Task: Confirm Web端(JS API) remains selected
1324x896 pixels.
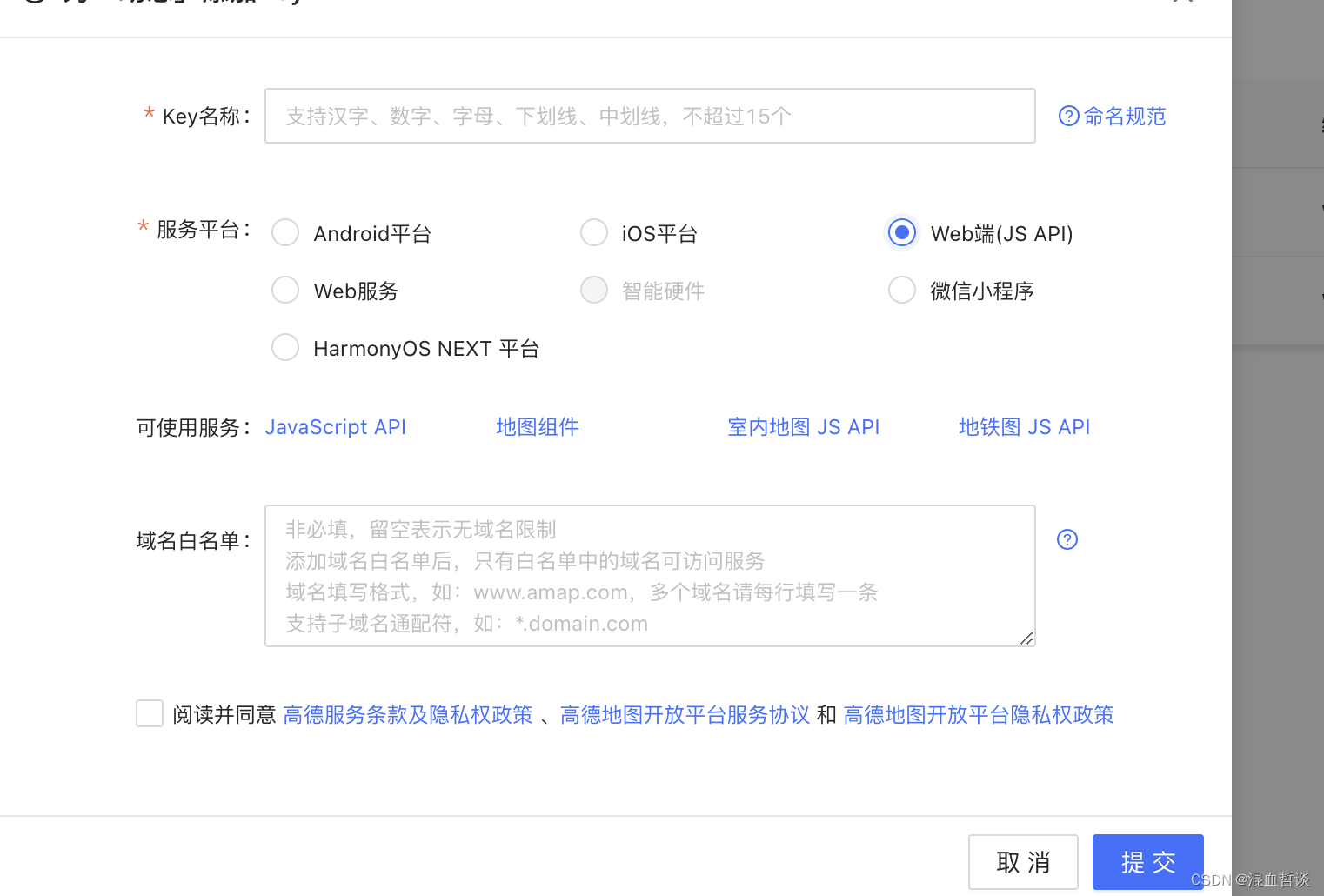Action: 901,232
